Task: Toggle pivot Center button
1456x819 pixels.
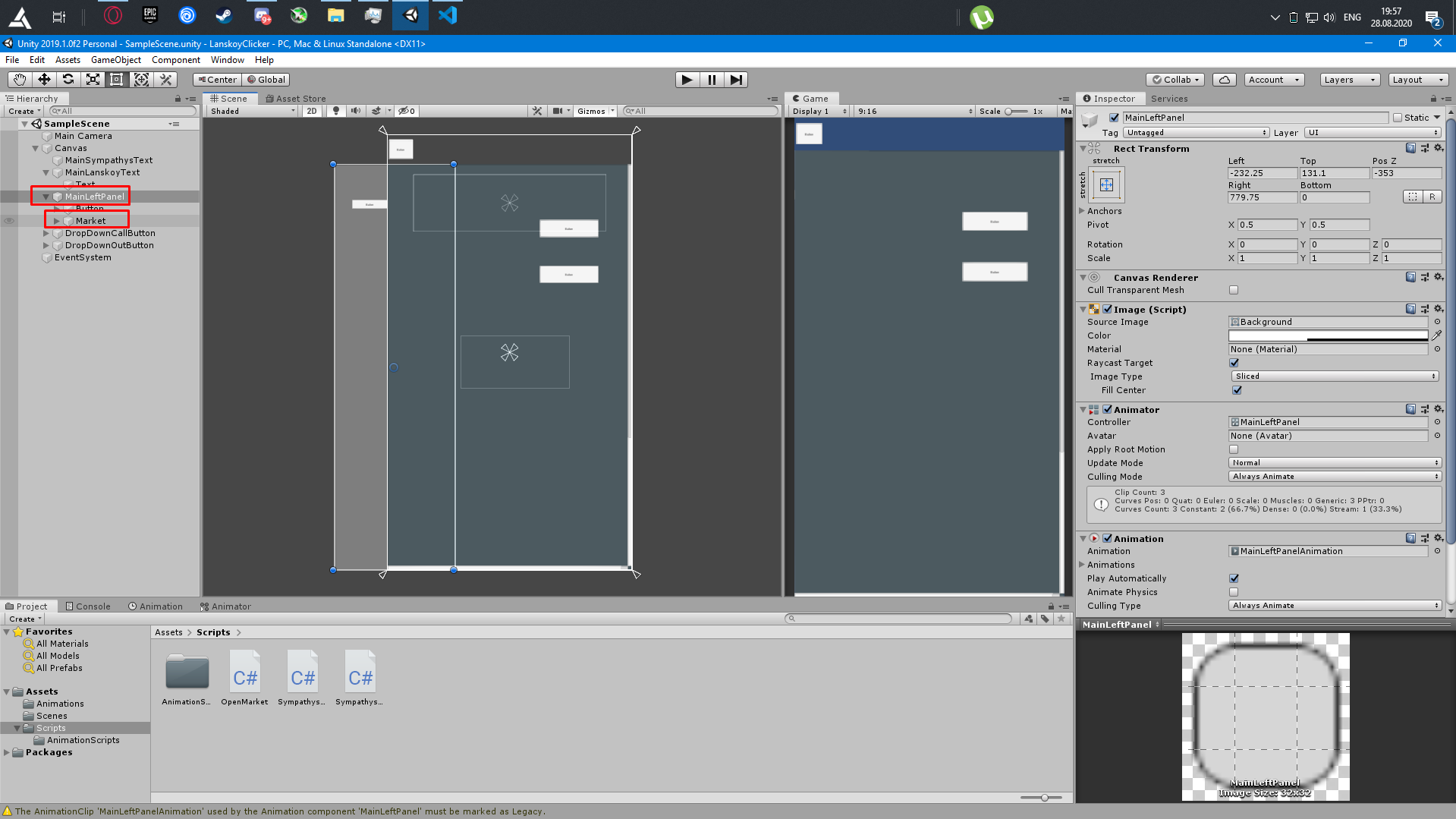Action: (217, 80)
